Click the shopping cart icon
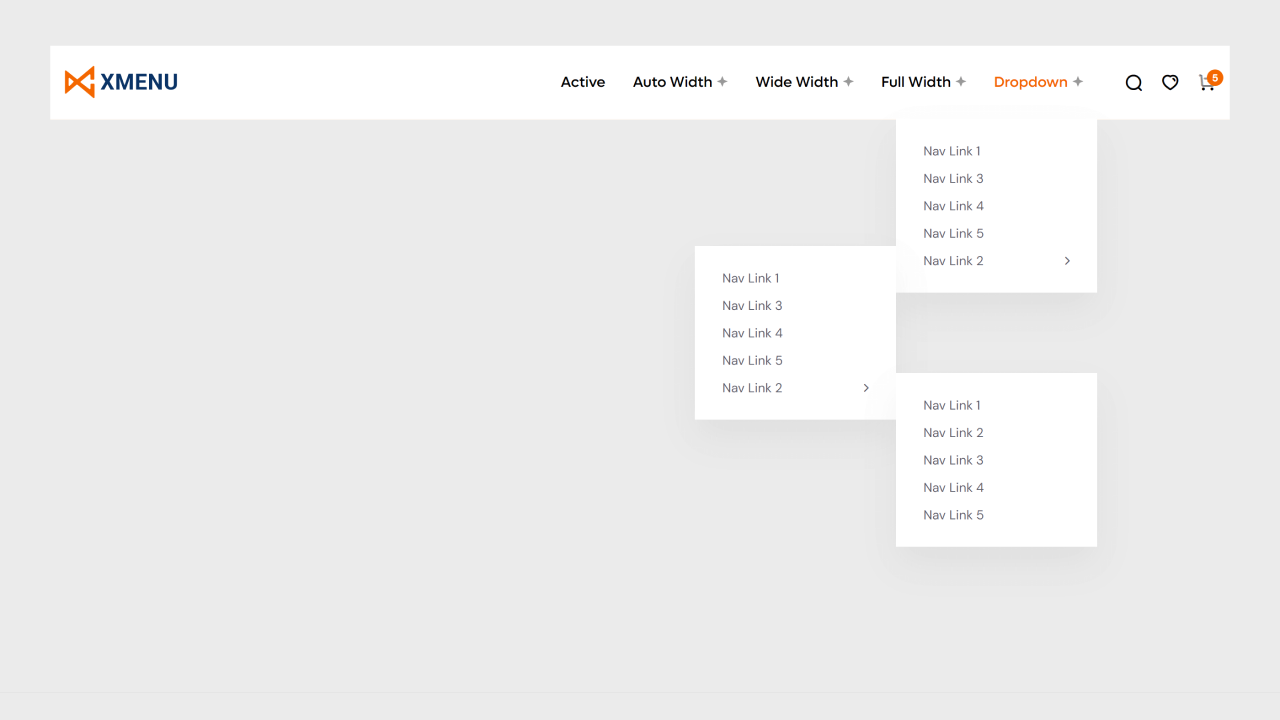This screenshot has width=1280, height=720. tap(1206, 84)
